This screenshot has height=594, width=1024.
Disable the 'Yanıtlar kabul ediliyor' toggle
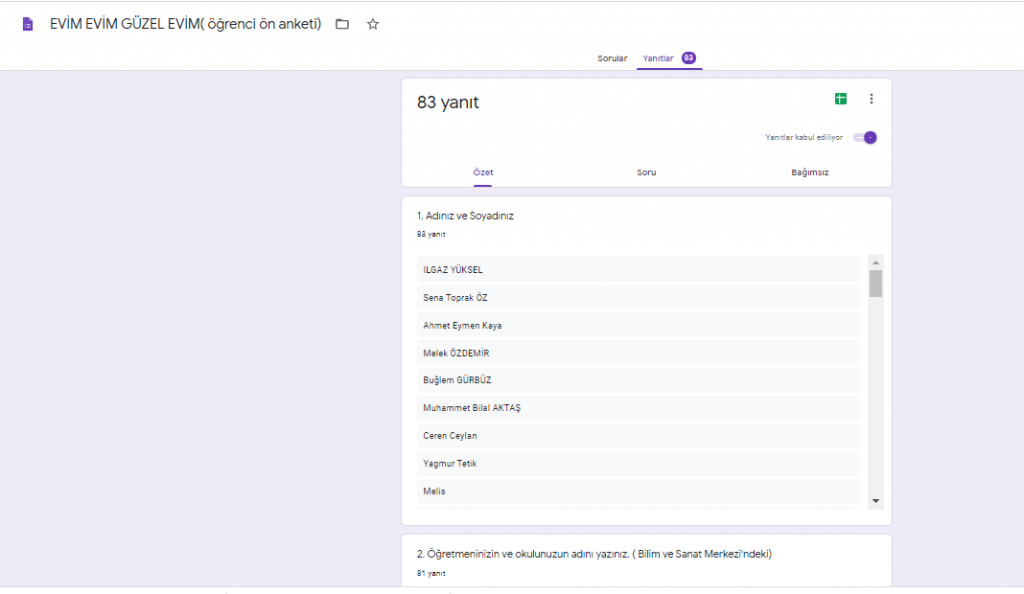(x=863, y=137)
